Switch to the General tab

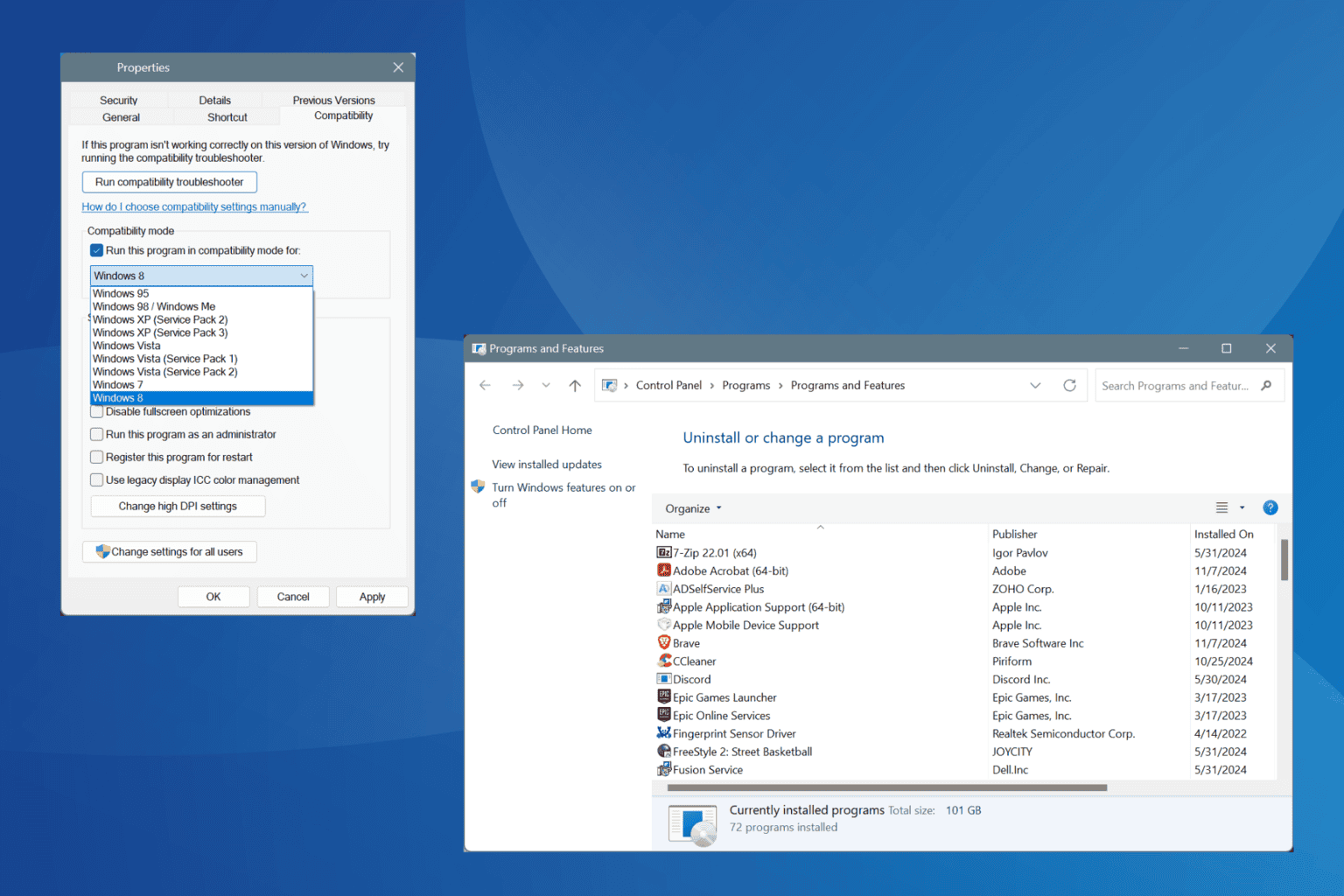(x=121, y=117)
